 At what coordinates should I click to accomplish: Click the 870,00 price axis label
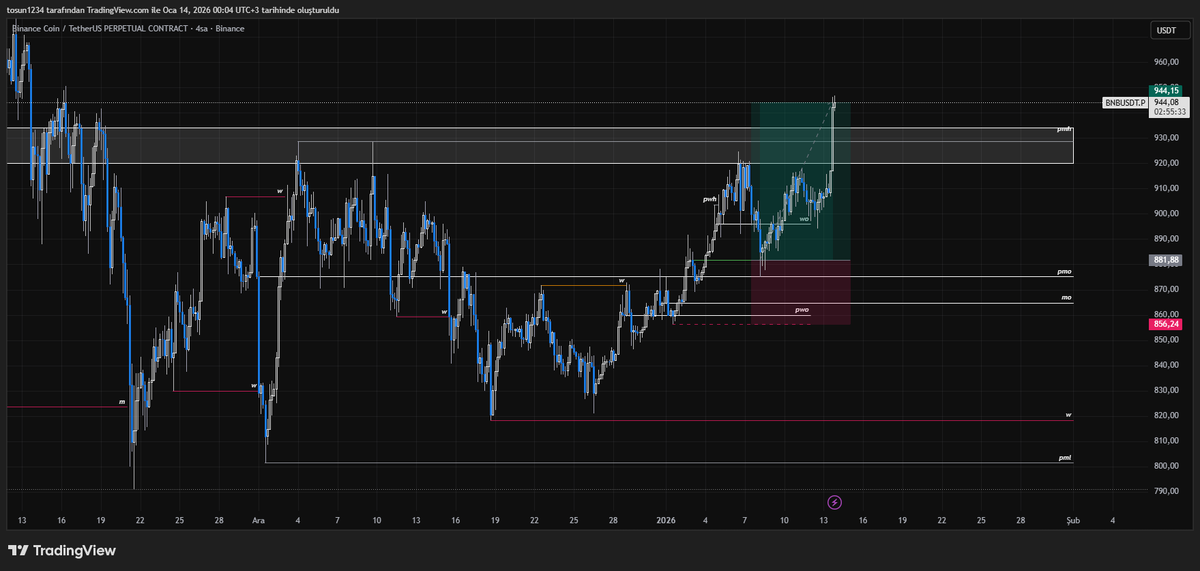1166,290
